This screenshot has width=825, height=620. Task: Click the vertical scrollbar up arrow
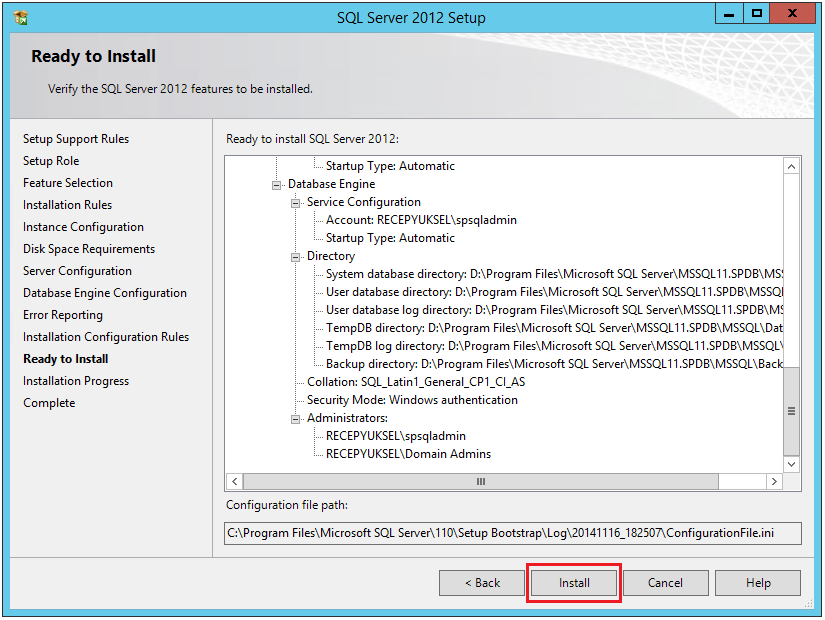tap(791, 167)
